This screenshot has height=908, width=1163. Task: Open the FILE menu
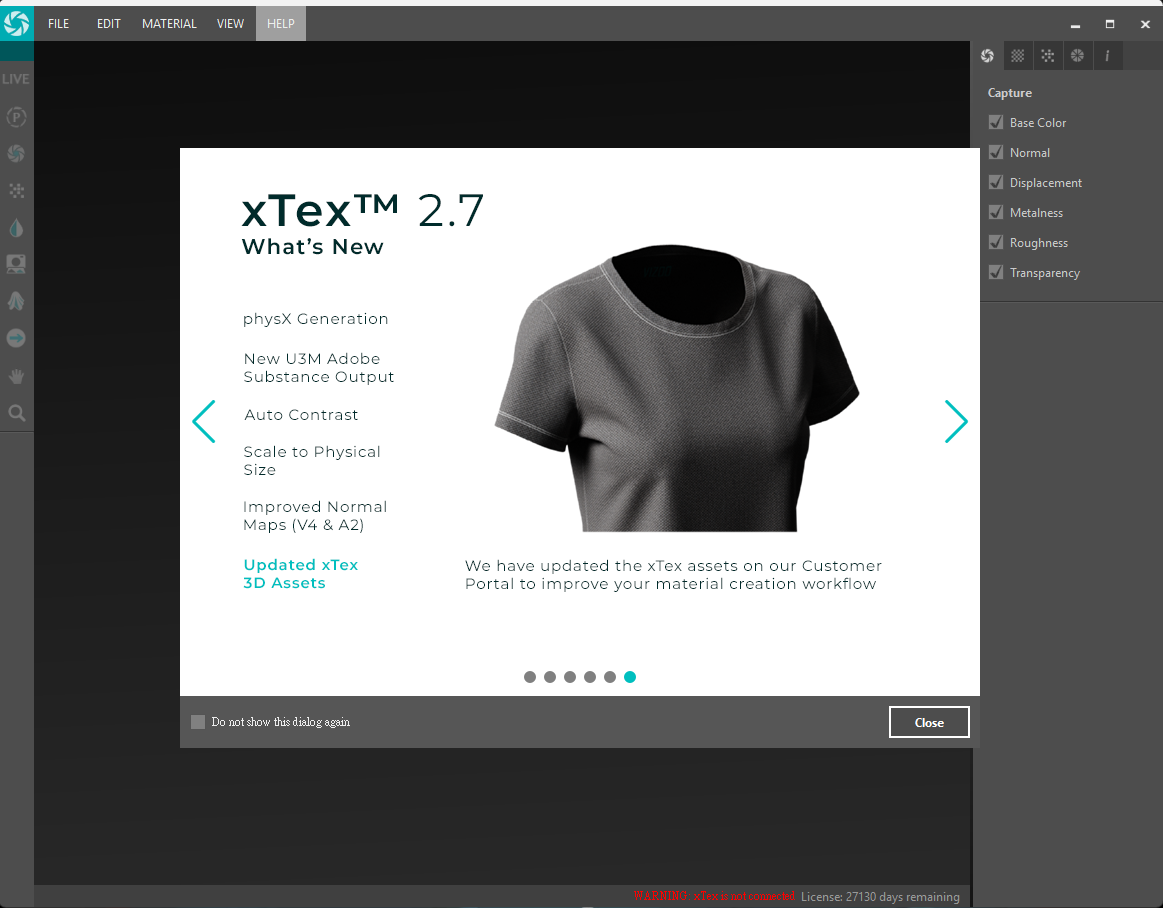pos(59,24)
